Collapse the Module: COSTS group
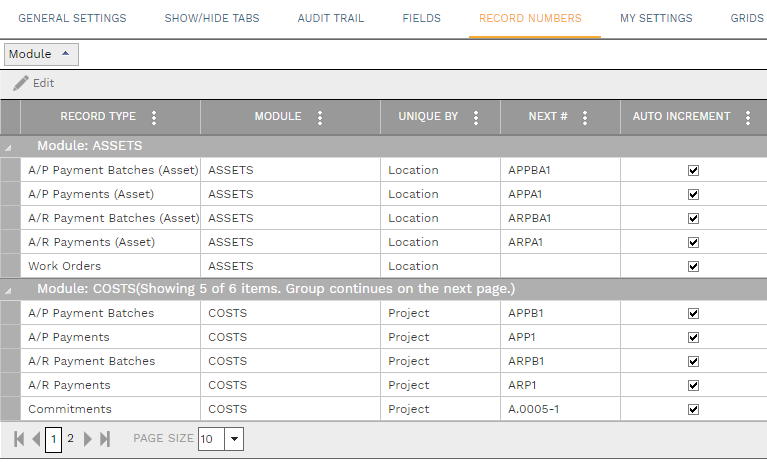Image resolution: width=767 pixels, height=470 pixels. click(10, 290)
